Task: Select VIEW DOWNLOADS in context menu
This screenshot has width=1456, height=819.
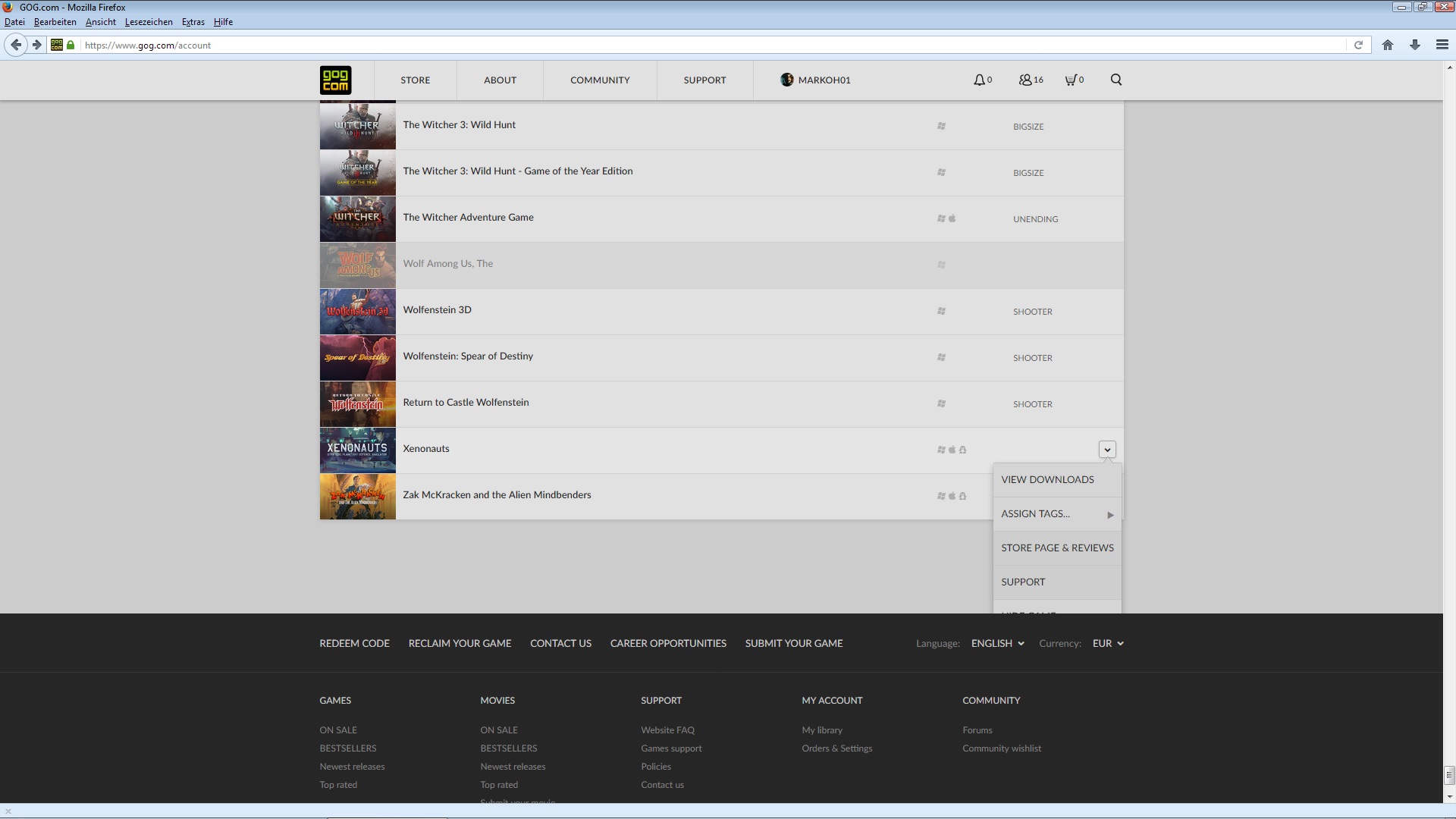Action: point(1057,480)
